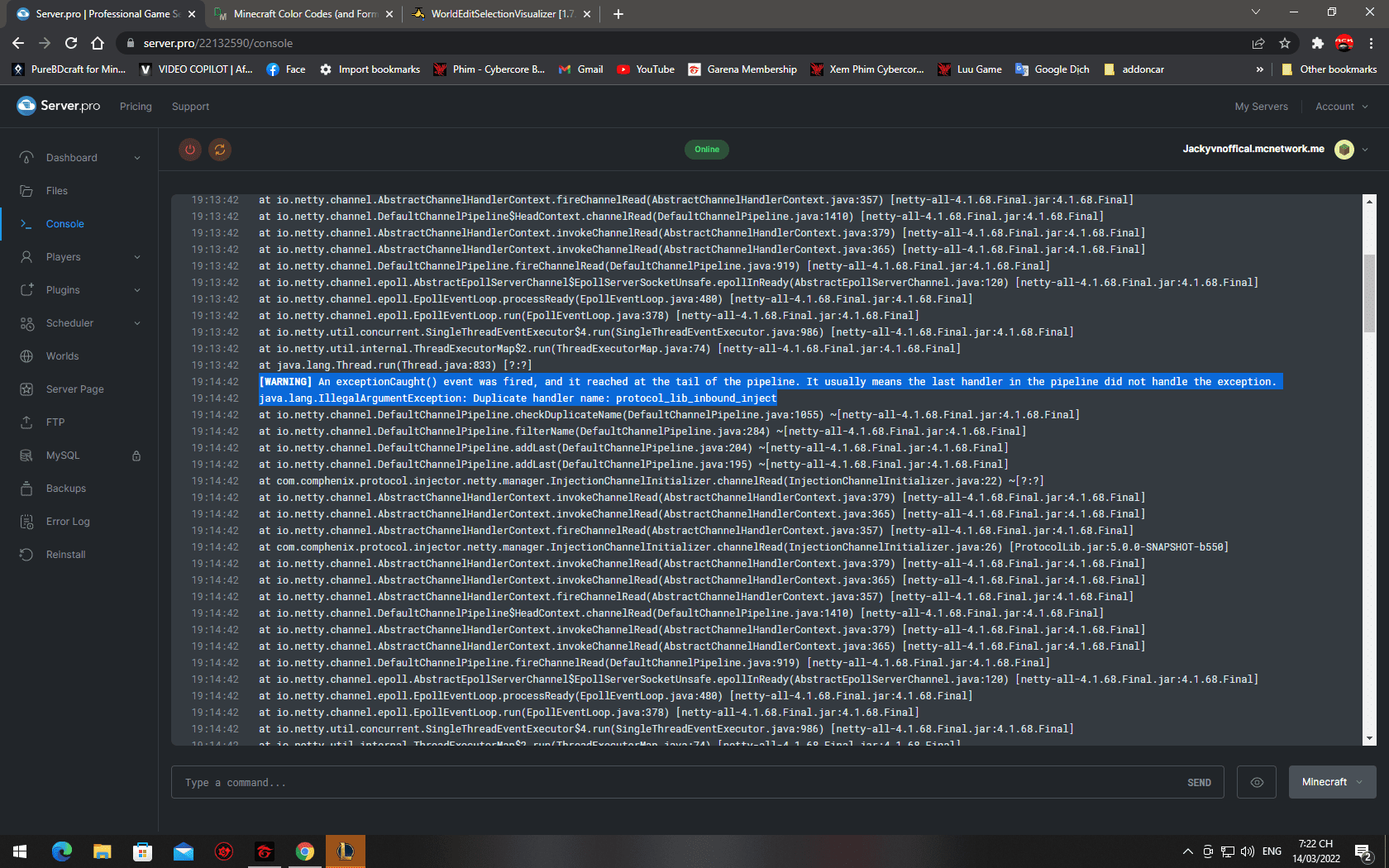Image resolution: width=1389 pixels, height=868 pixels.
Task: Bookmark this page with the star icon
Action: pyautogui.click(x=1285, y=43)
